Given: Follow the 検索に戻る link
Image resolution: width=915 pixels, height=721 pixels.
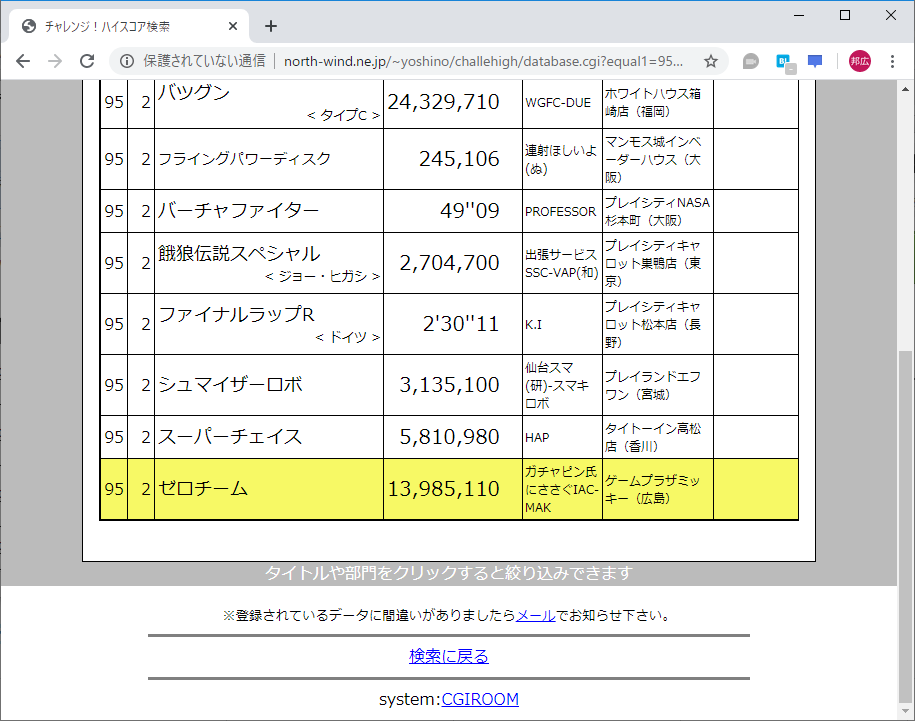Looking at the screenshot, I should [449, 655].
